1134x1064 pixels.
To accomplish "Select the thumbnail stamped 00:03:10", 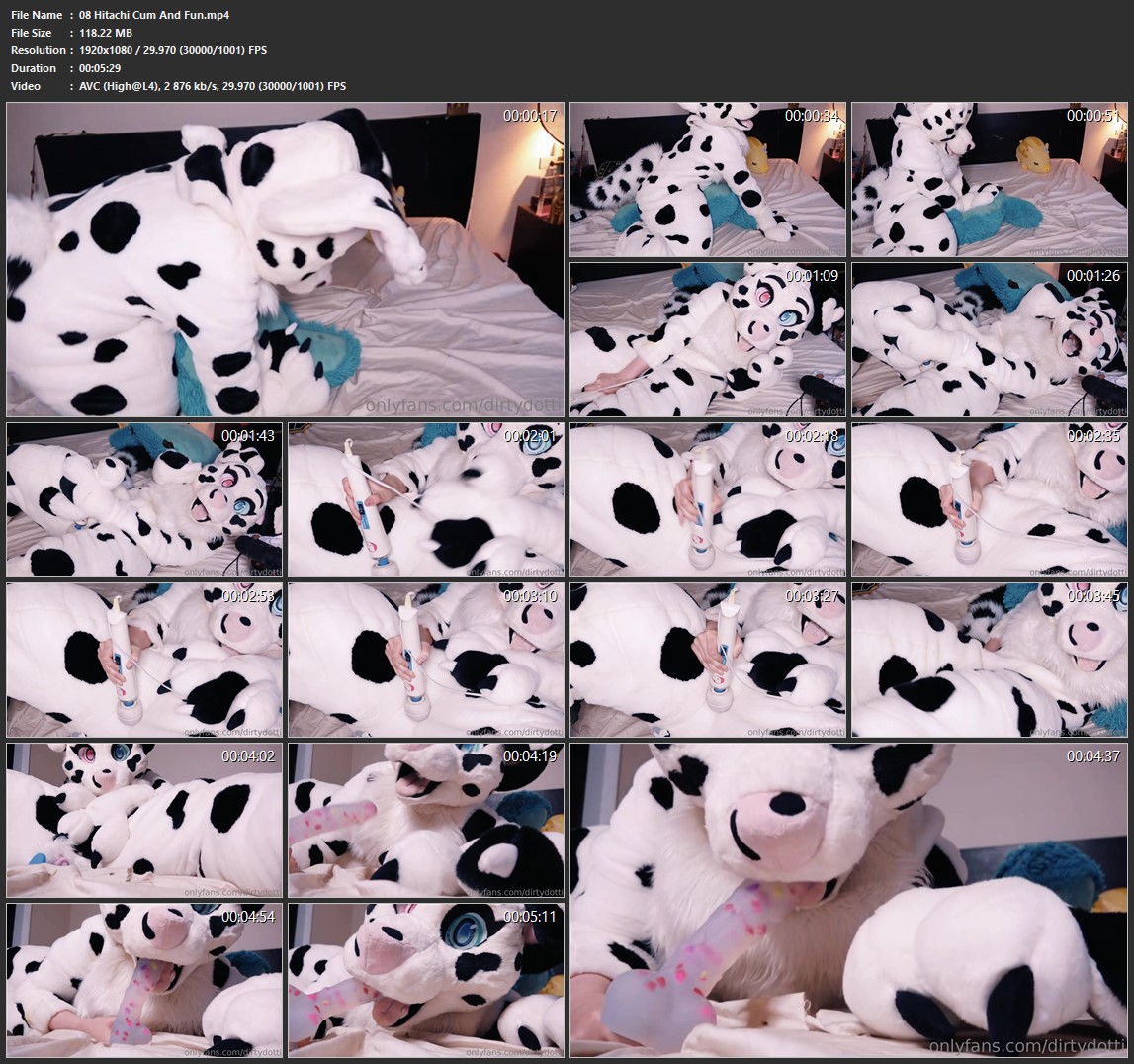I will pos(426,661).
